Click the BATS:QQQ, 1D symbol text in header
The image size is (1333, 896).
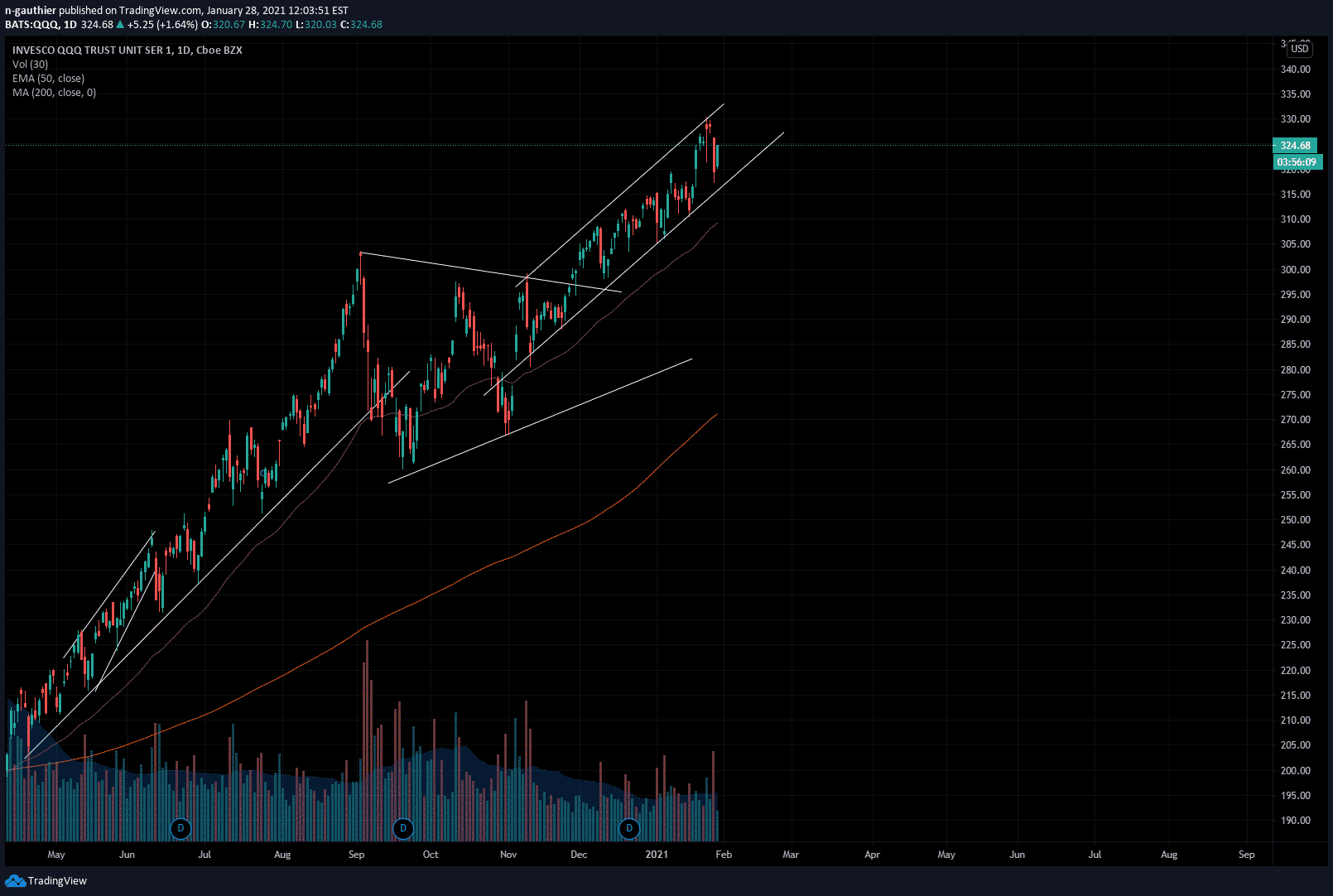pyautogui.click(x=41, y=25)
